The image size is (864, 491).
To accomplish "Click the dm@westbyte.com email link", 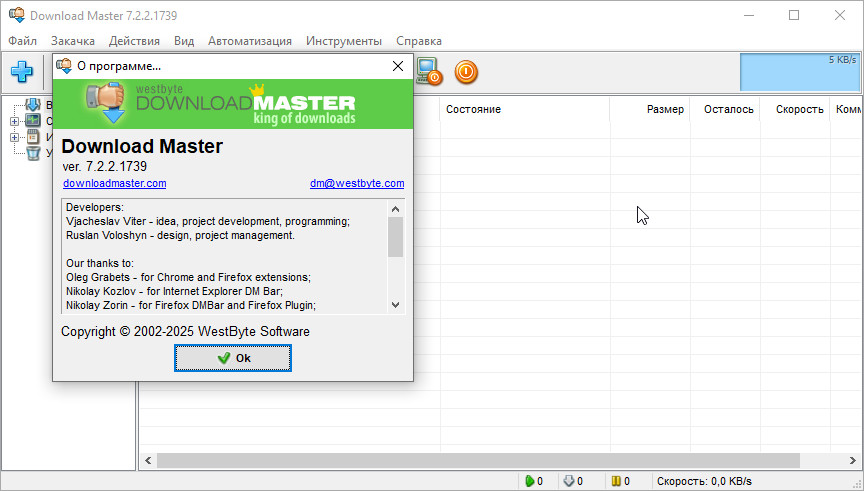I will [357, 183].
